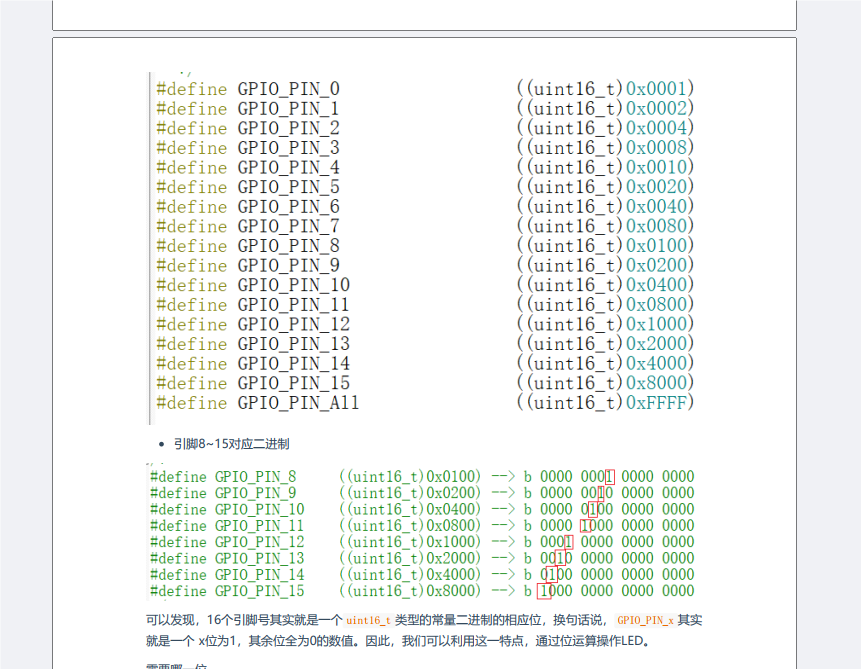Click the GPIO_PIN_5 define name
The image size is (861, 669).
coord(288,187)
